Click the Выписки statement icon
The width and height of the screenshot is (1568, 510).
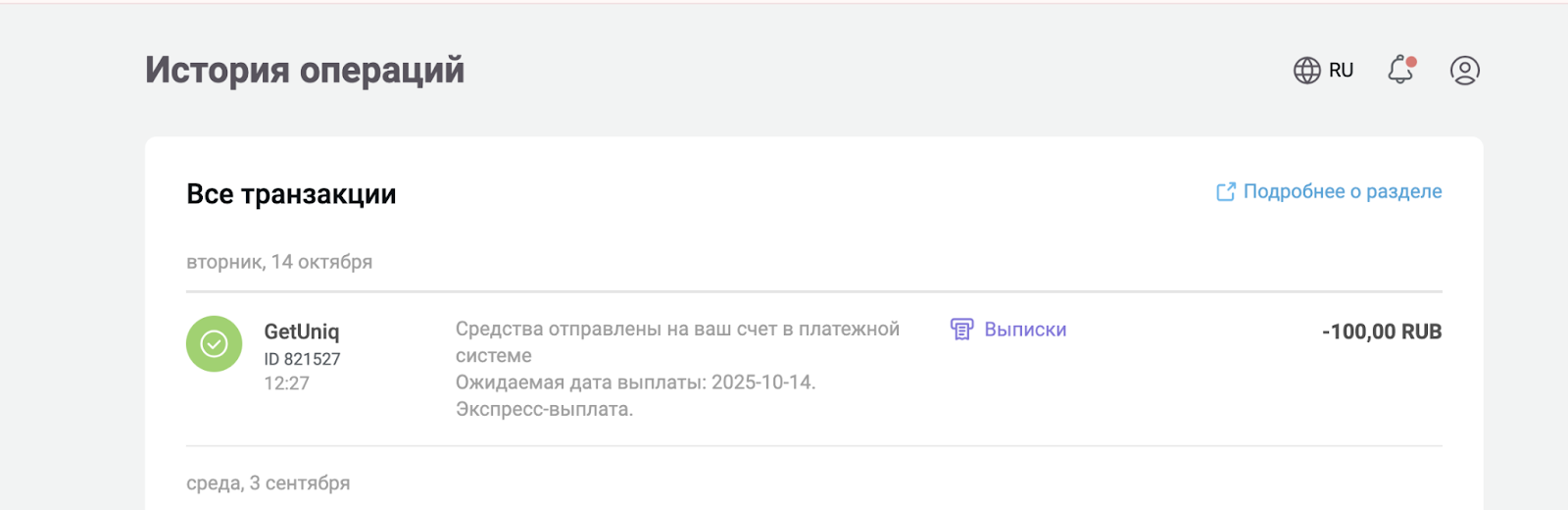pyautogui.click(x=961, y=330)
